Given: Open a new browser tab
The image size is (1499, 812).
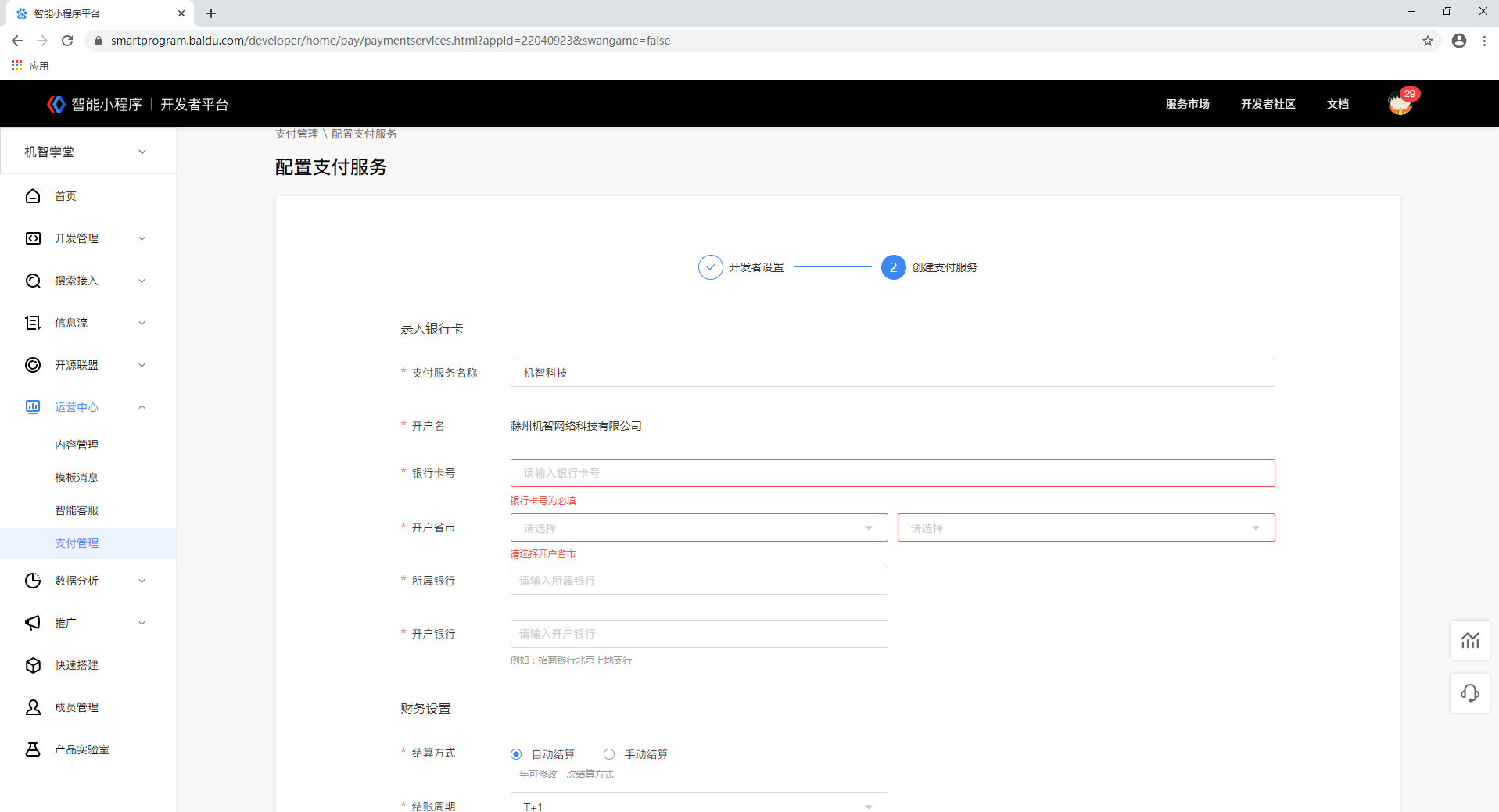Looking at the screenshot, I should click(x=211, y=13).
